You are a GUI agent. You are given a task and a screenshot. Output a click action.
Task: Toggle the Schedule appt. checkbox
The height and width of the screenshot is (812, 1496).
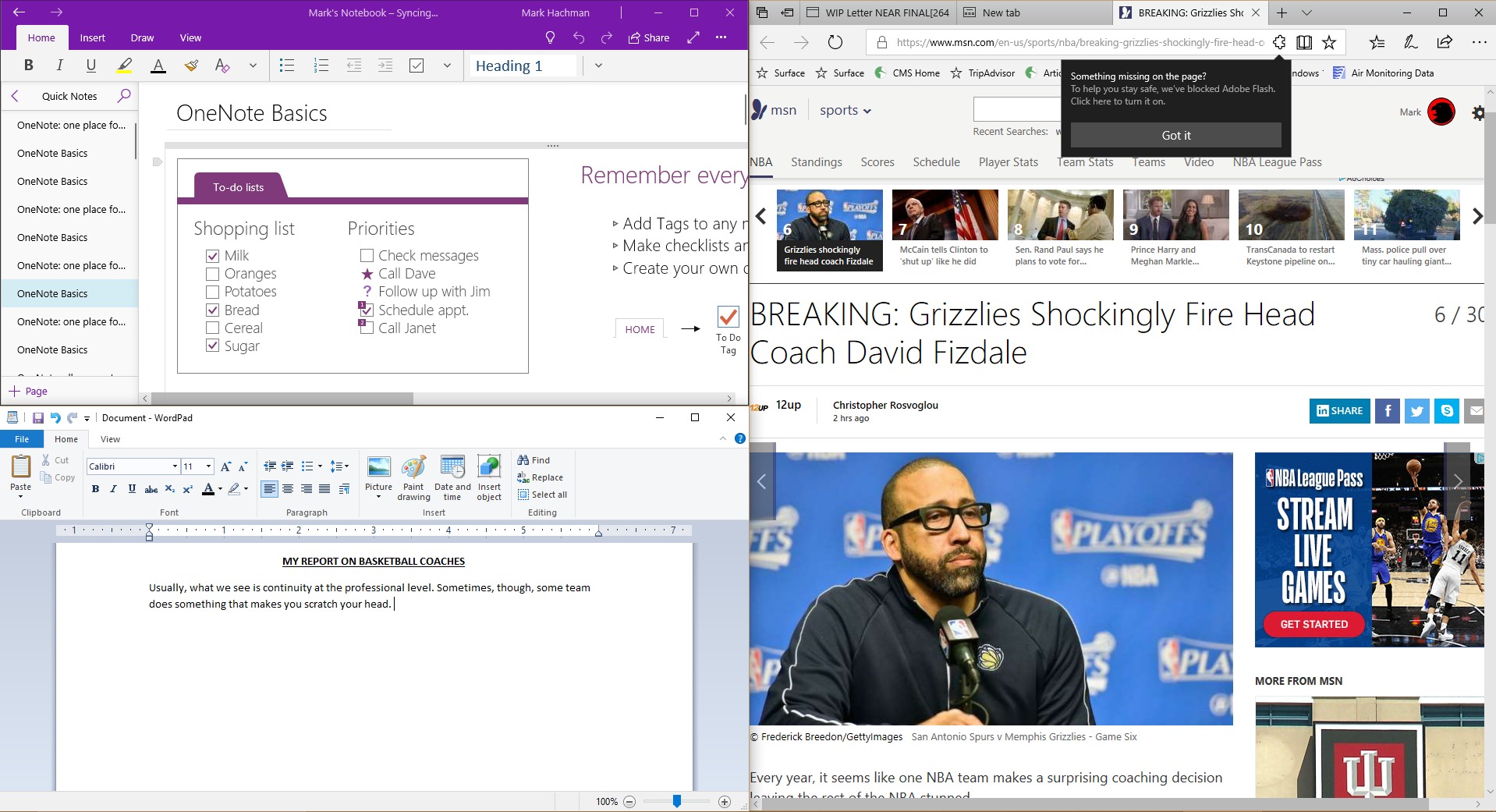click(367, 310)
